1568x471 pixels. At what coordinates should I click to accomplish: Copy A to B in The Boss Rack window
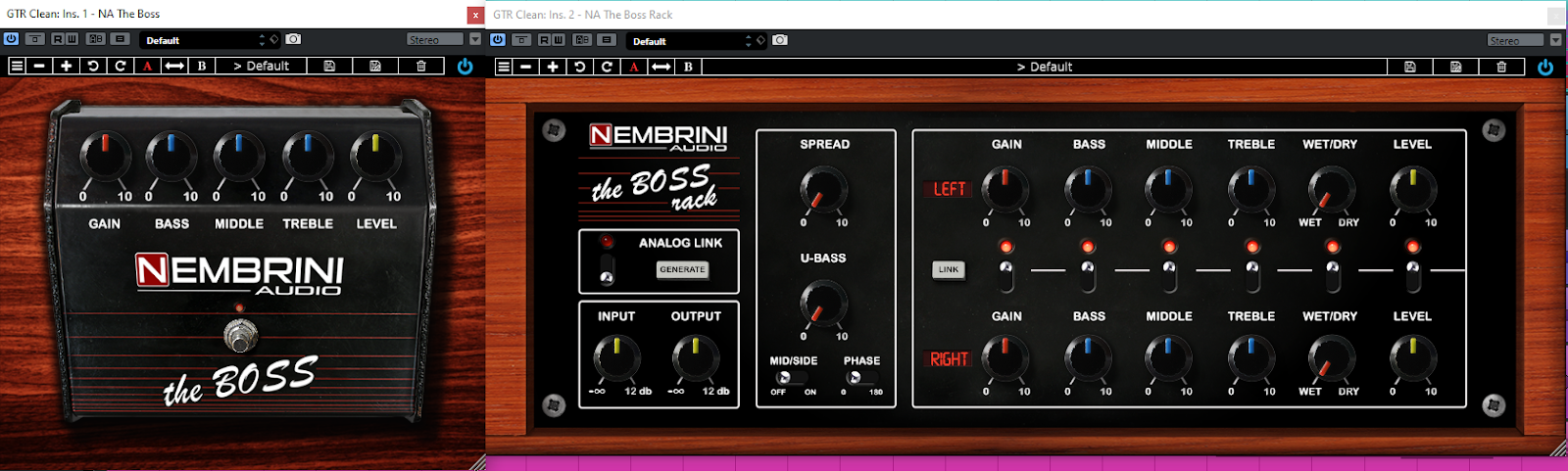(x=661, y=67)
